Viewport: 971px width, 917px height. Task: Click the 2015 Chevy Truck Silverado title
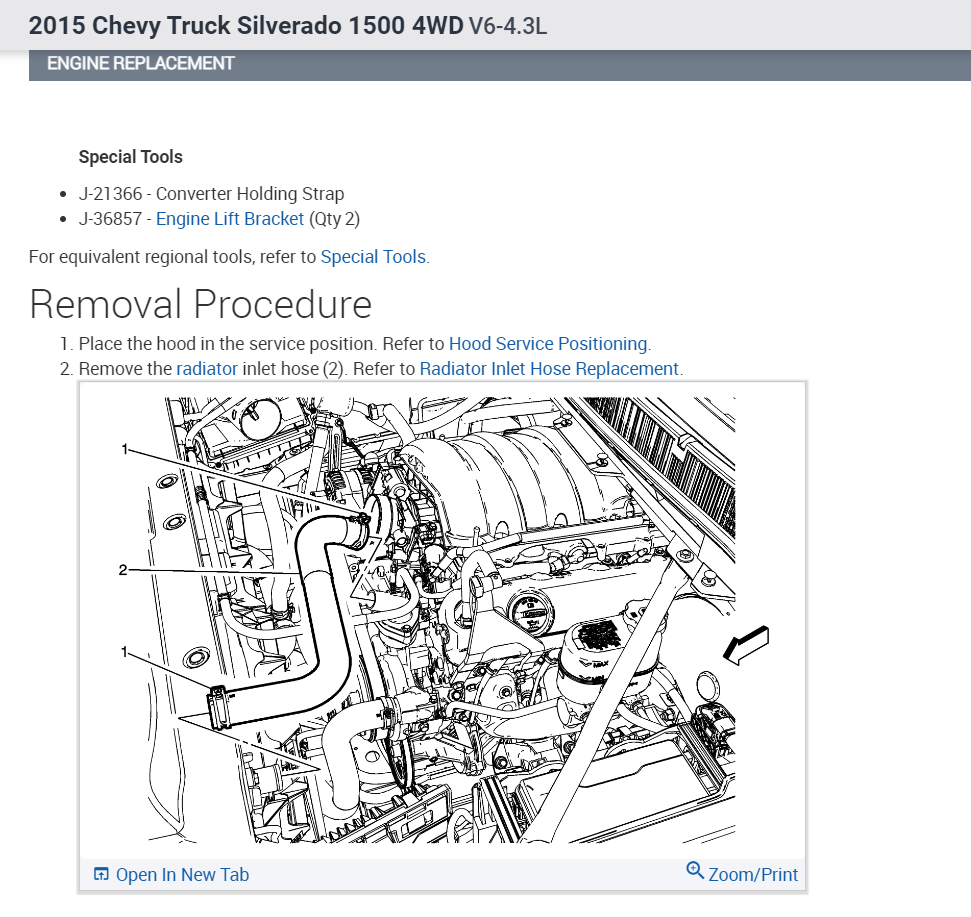tap(246, 25)
